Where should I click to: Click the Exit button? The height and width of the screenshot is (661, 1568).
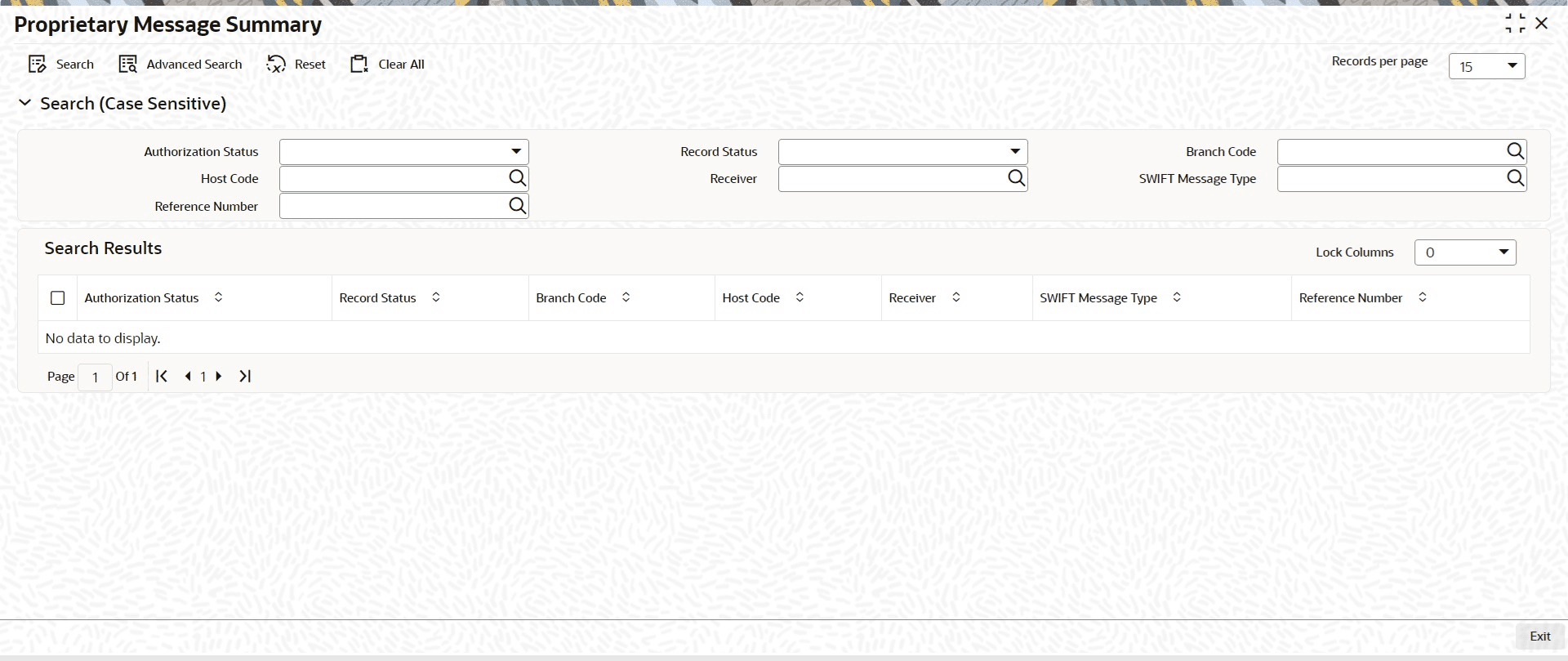(x=1540, y=636)
